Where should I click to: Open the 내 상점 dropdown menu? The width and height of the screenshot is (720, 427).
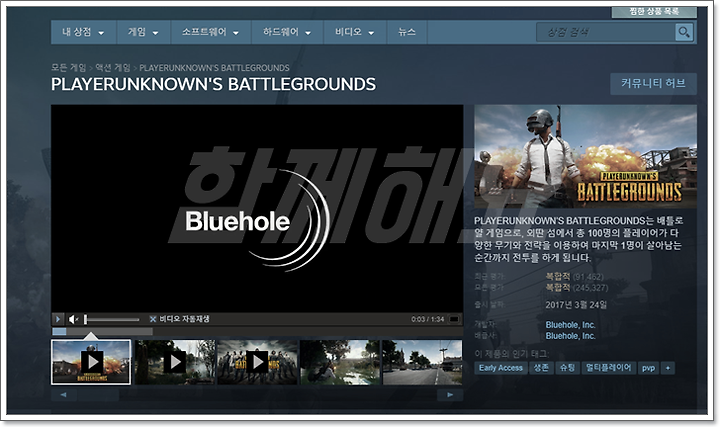point(84,32)
